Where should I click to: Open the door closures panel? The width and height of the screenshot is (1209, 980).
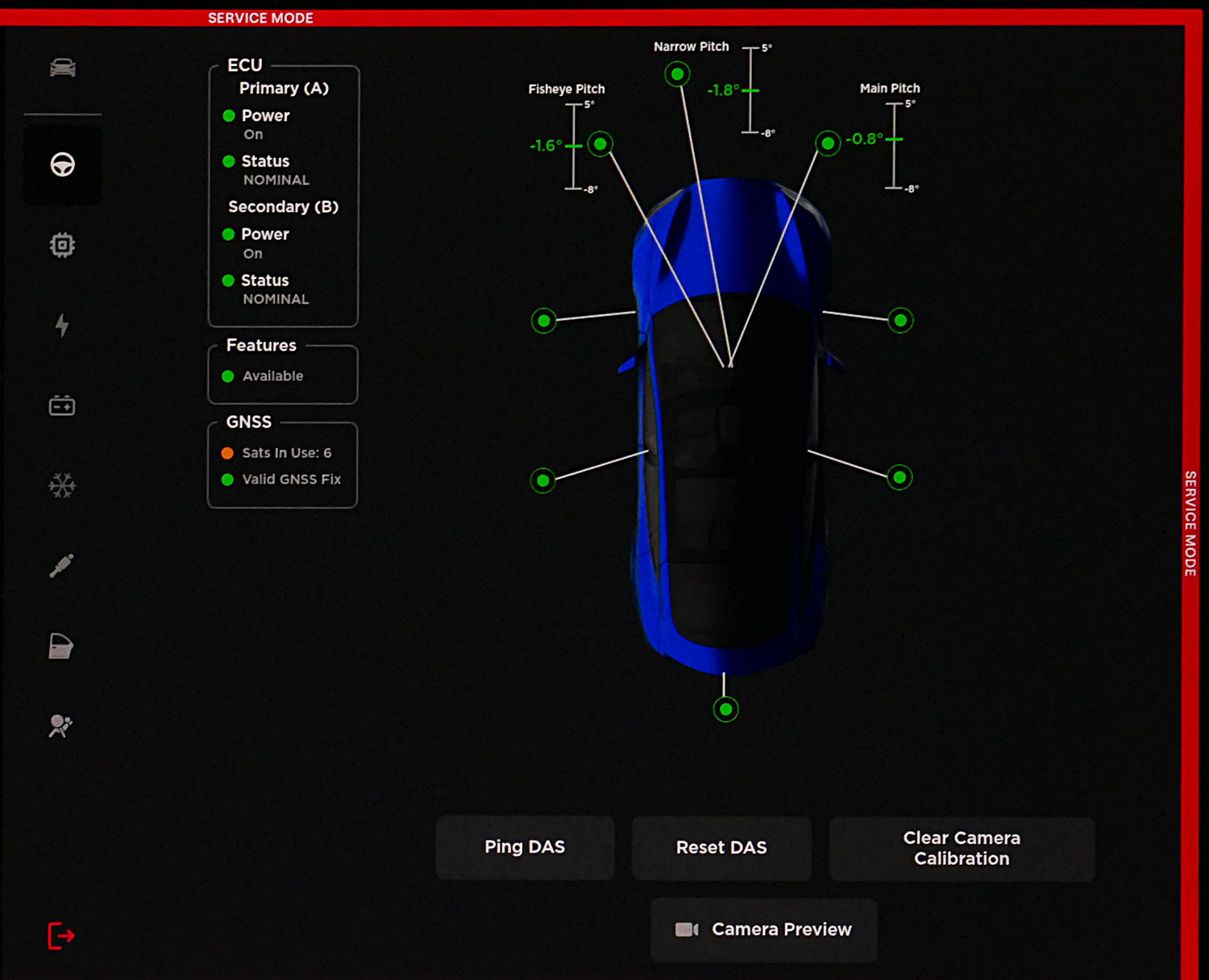[x=61, y=646]
